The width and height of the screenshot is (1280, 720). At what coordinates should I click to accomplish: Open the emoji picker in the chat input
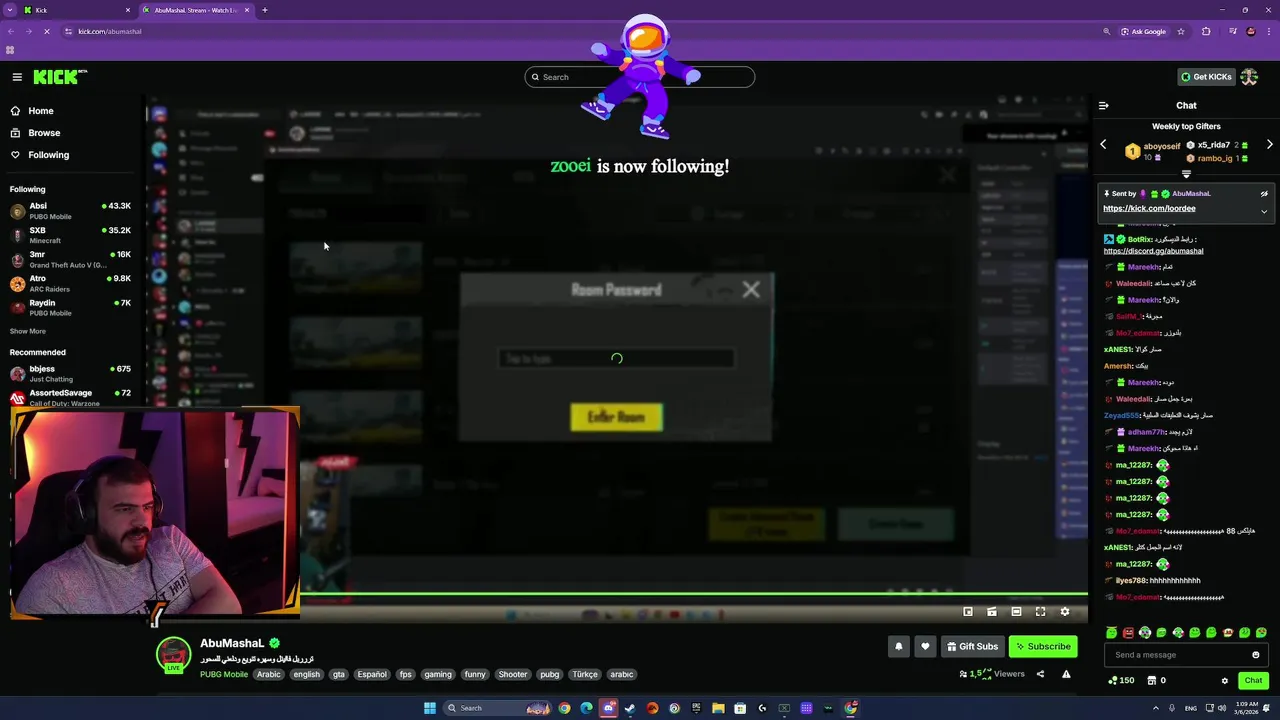[x=1256, y=655]
